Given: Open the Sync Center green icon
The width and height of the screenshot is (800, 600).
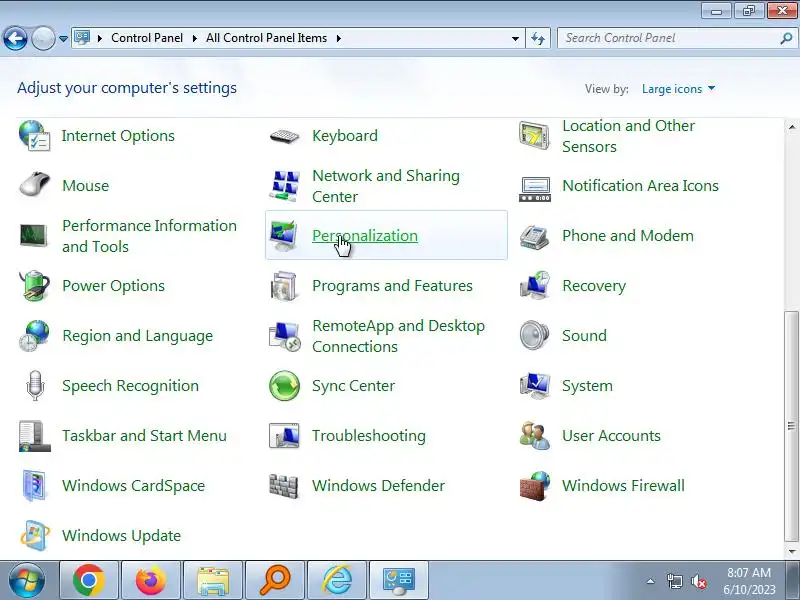Looking at the screenshot, I should click(x=284, y=386).
